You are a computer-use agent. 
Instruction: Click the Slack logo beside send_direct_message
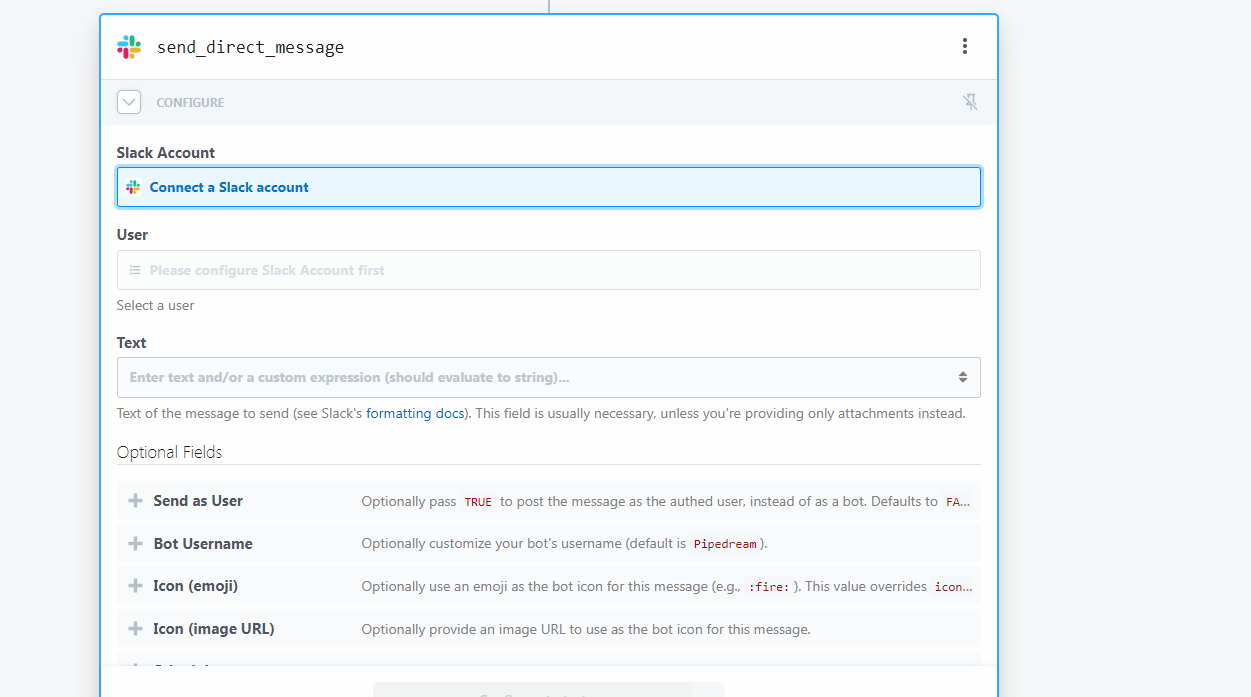tap(129, 47)
